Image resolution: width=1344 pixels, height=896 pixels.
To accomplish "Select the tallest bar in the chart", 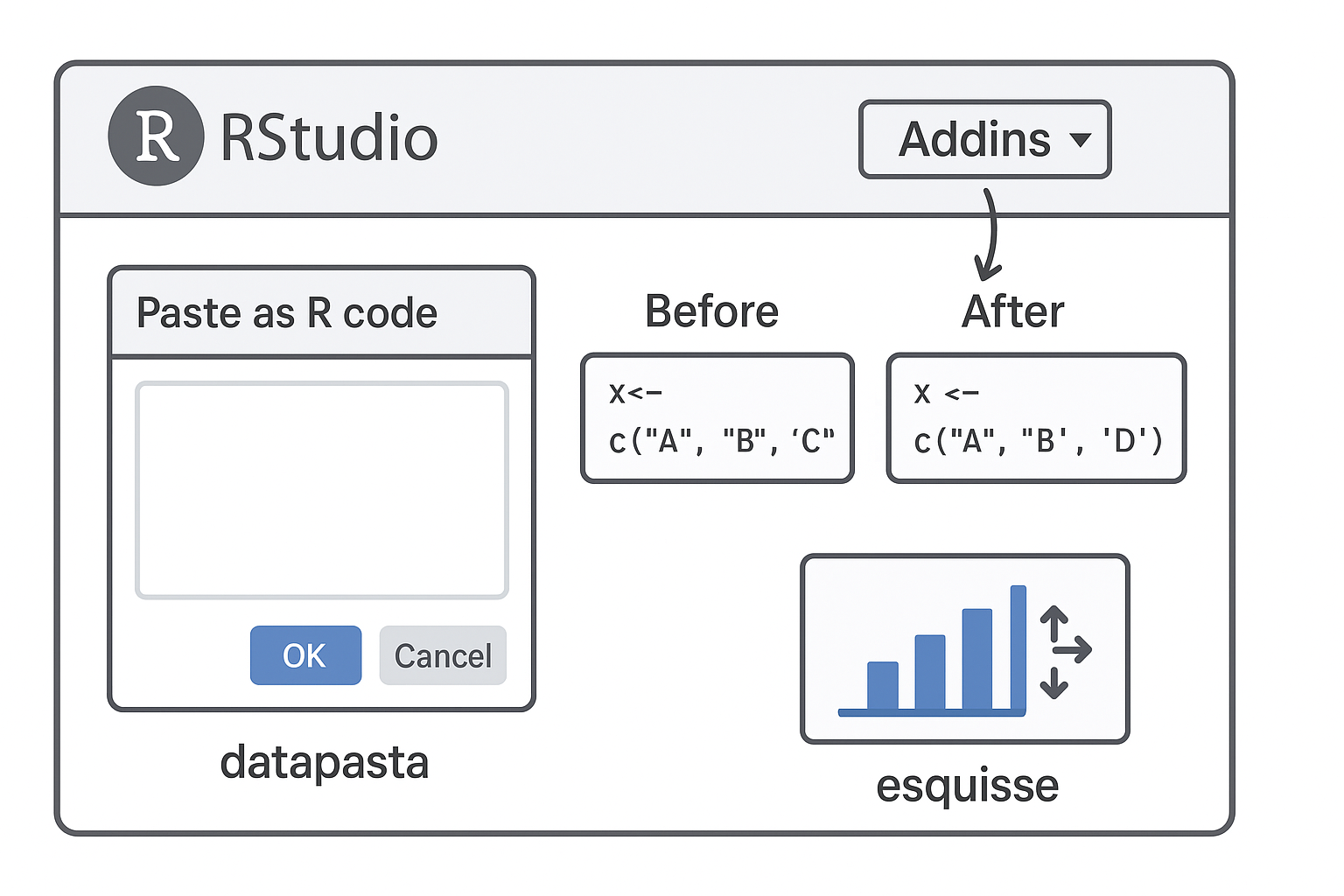I will click(1018, 648).
